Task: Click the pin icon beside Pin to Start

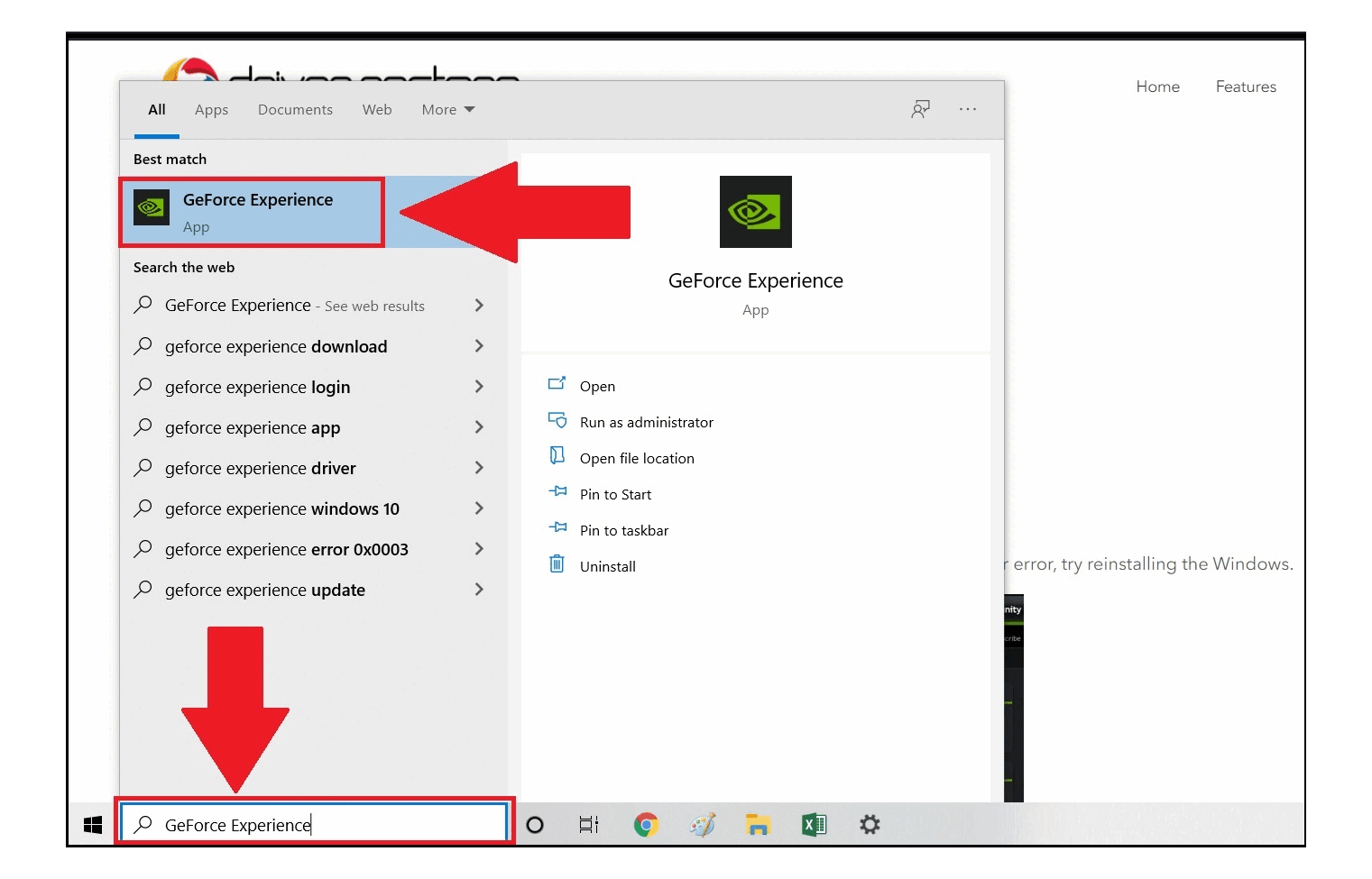Action: coord(557,492)
